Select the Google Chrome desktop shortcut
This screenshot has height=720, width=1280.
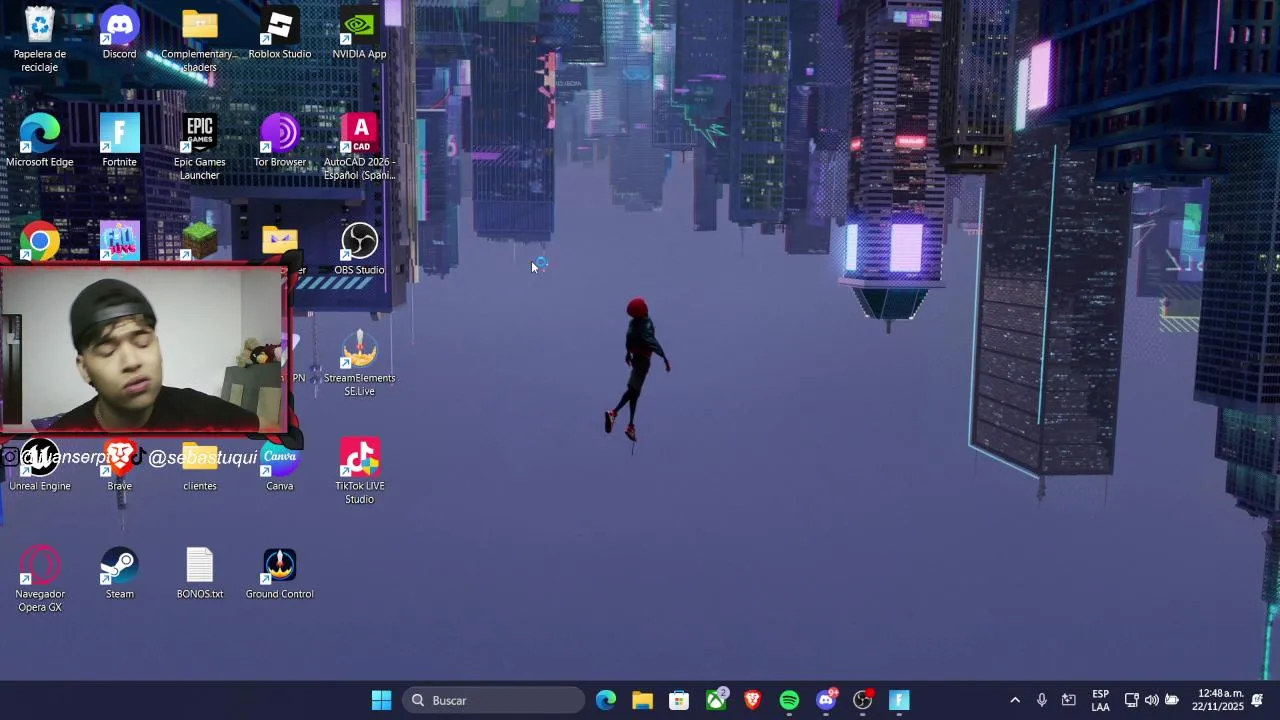click(x=40, y=242)
